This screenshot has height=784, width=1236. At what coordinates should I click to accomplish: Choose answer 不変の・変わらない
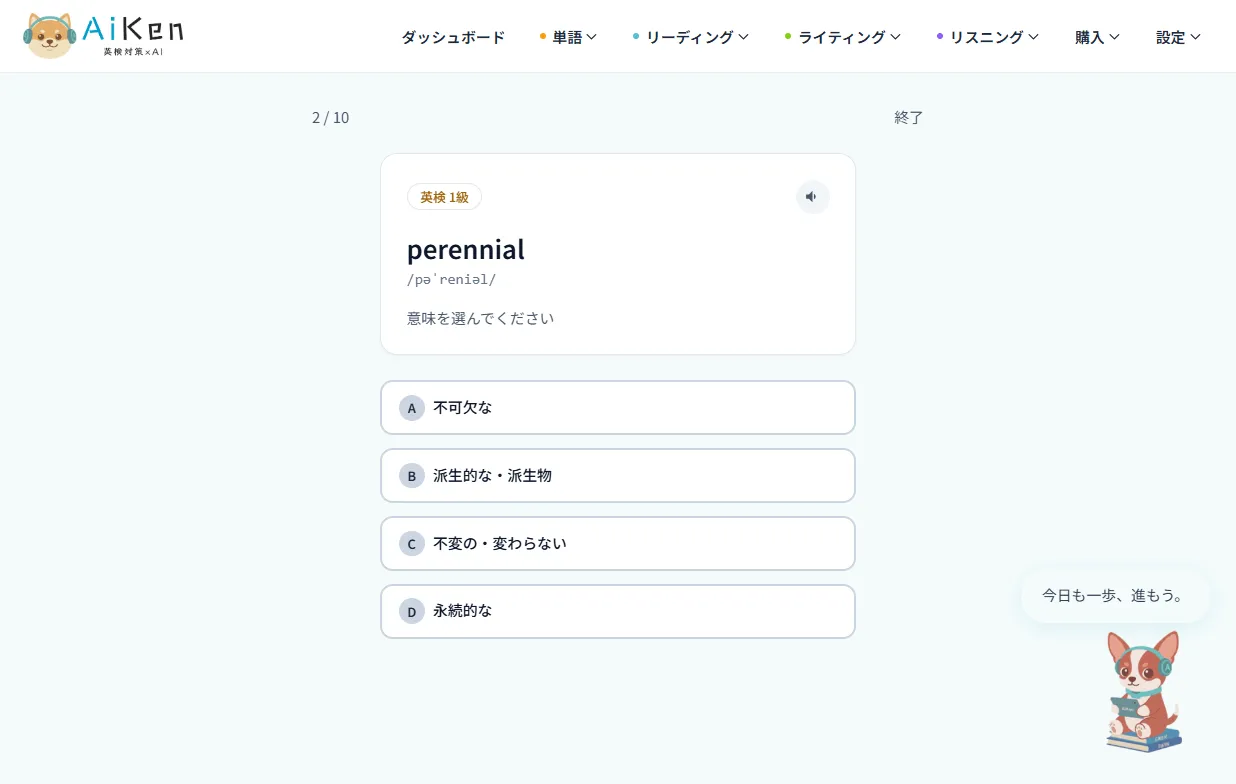click(x=618, y=544)
